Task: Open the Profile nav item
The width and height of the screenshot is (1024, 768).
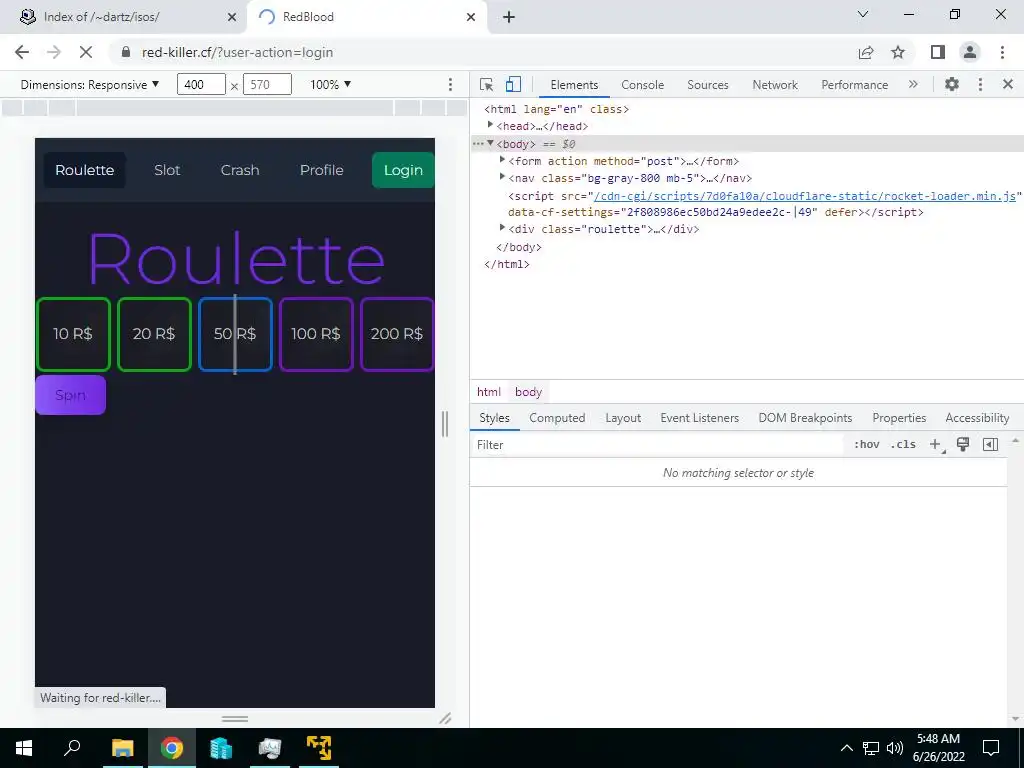Action: 321,170
